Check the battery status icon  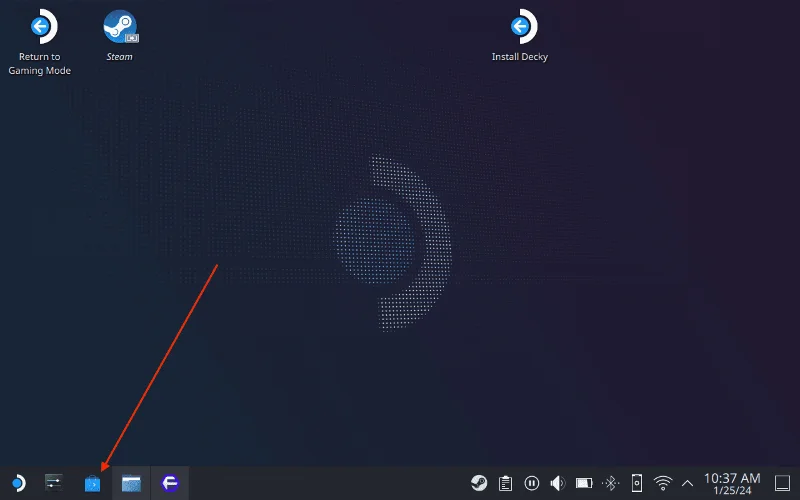(x=585, y=483)
